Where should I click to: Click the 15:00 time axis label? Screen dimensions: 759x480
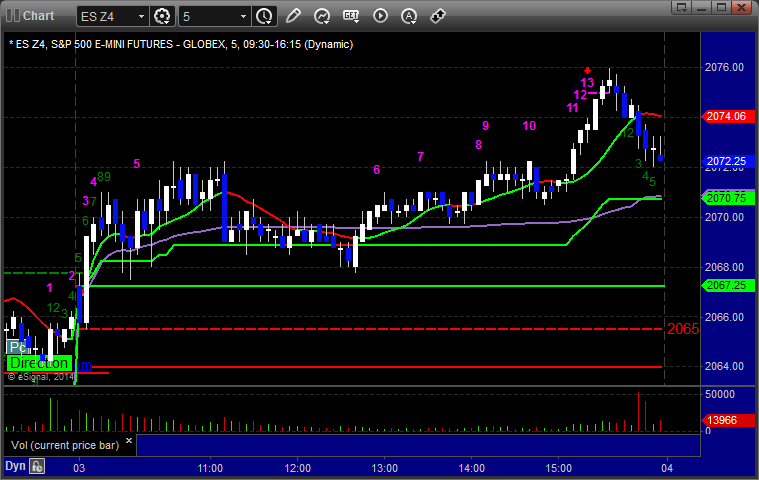[x=559, y=468]
